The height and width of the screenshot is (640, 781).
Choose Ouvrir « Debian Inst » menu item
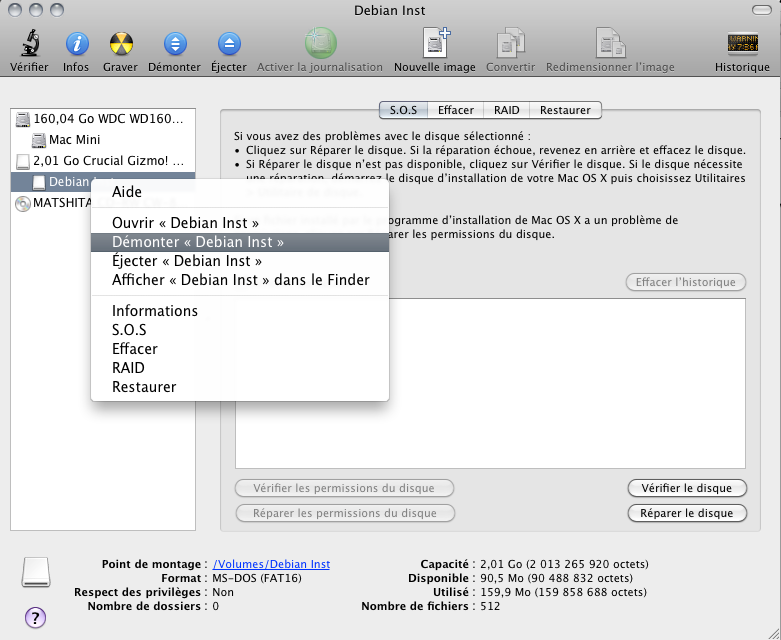point(240,223)
